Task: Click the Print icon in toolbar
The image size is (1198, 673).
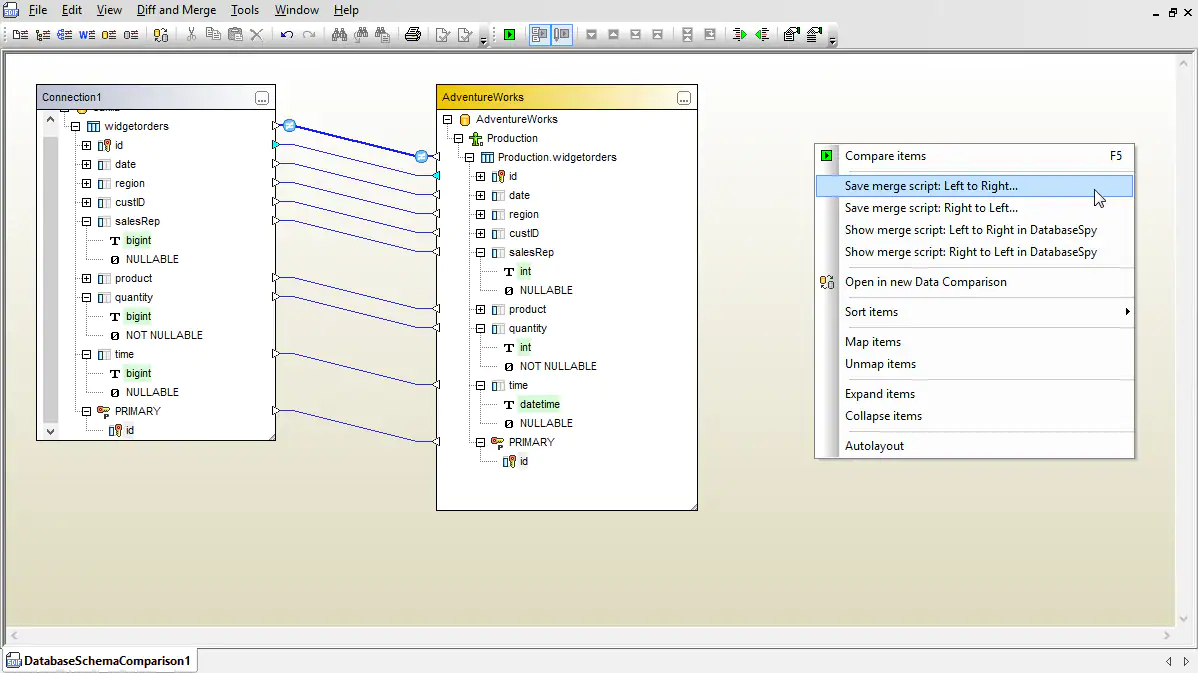Action: (x=412, y=35)
